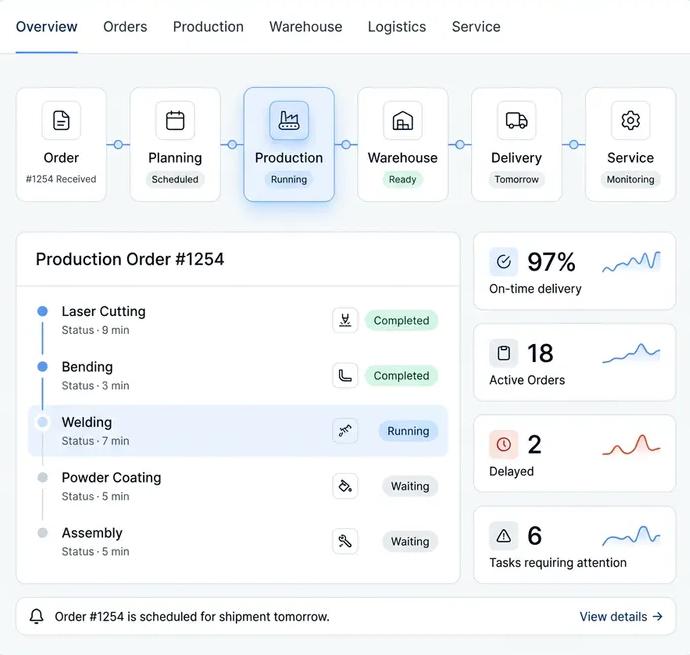Click the 'Status · 9 min' text
This screenshot has height=655, width=690.
pos(95,330)
